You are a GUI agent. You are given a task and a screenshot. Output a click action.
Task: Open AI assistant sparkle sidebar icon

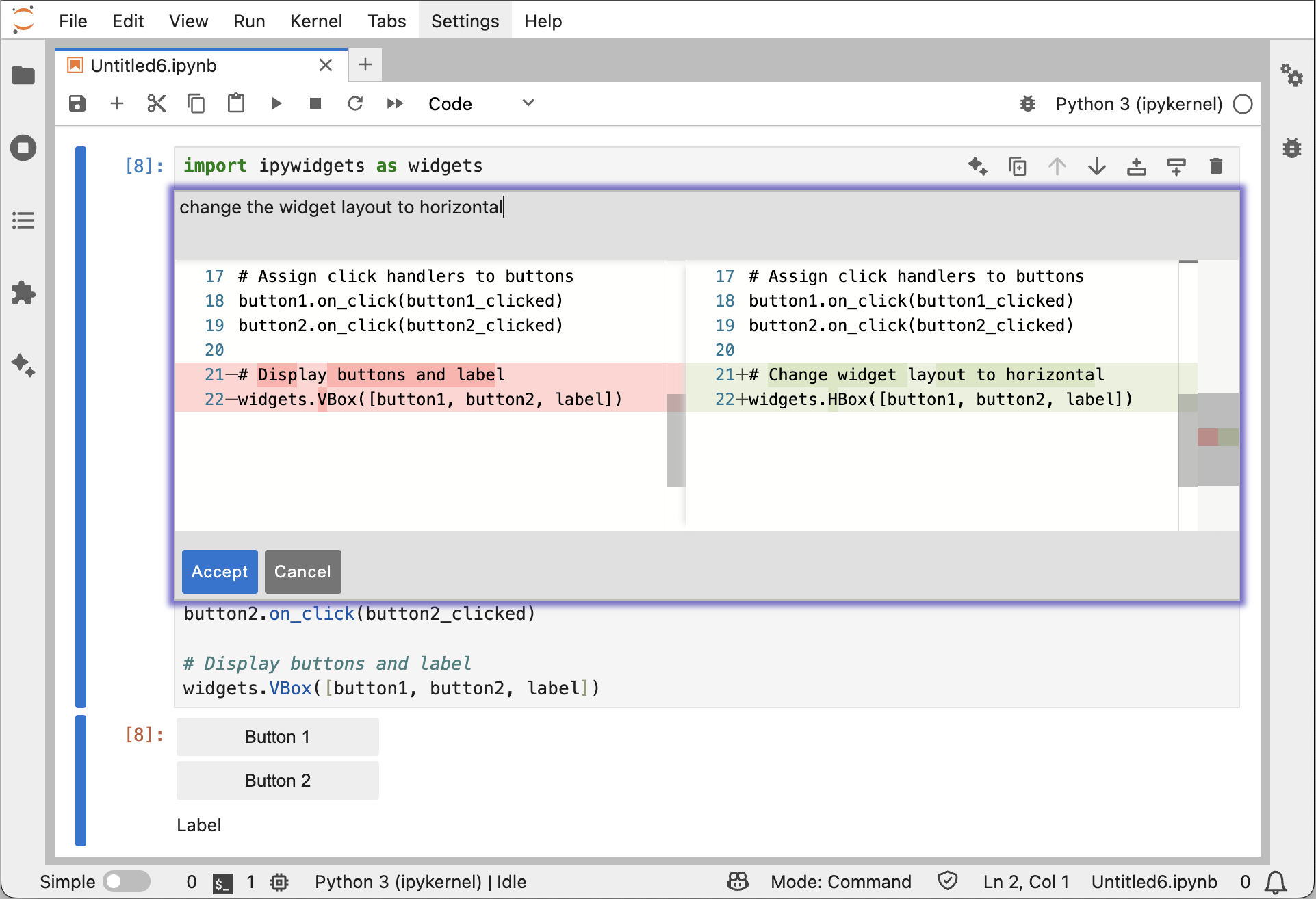tap(23, 365)
